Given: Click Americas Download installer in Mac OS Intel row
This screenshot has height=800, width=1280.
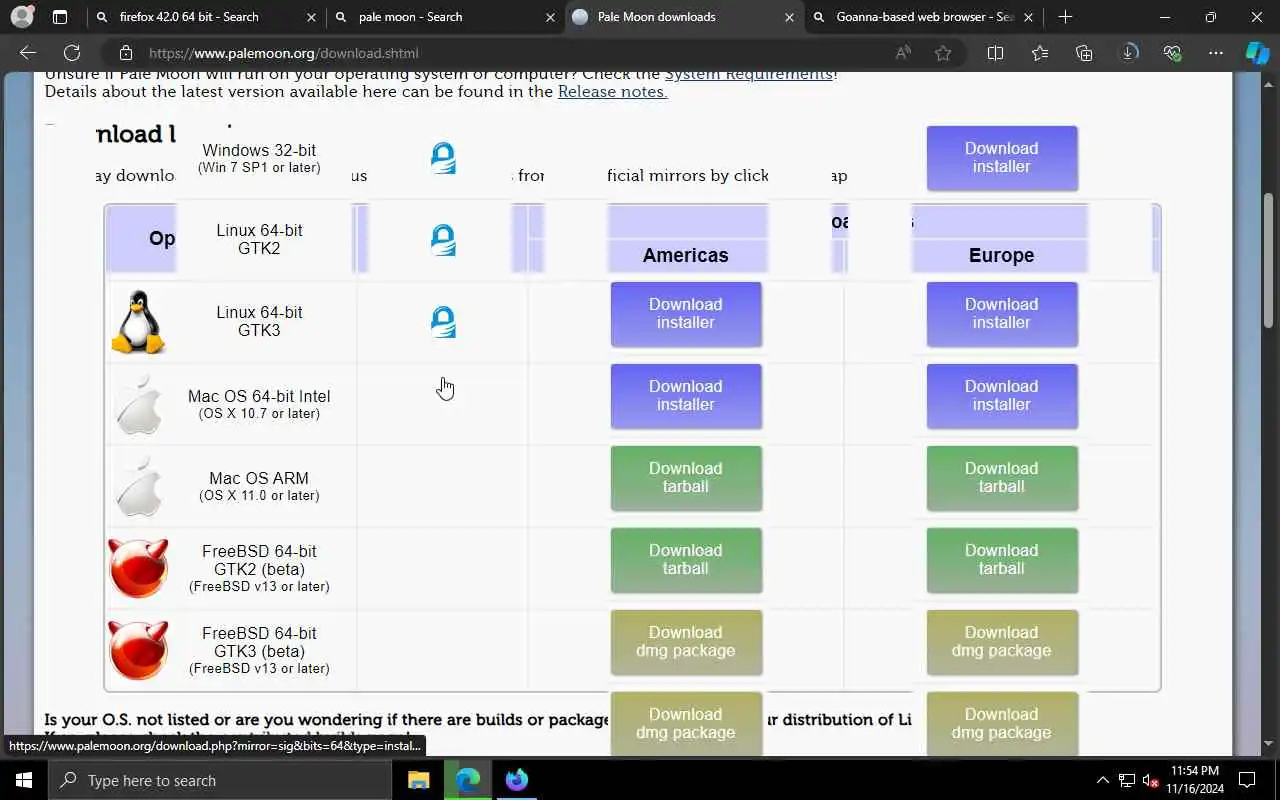Looking at the screenshot, I should pyautogui.click(x=686, y=396).
